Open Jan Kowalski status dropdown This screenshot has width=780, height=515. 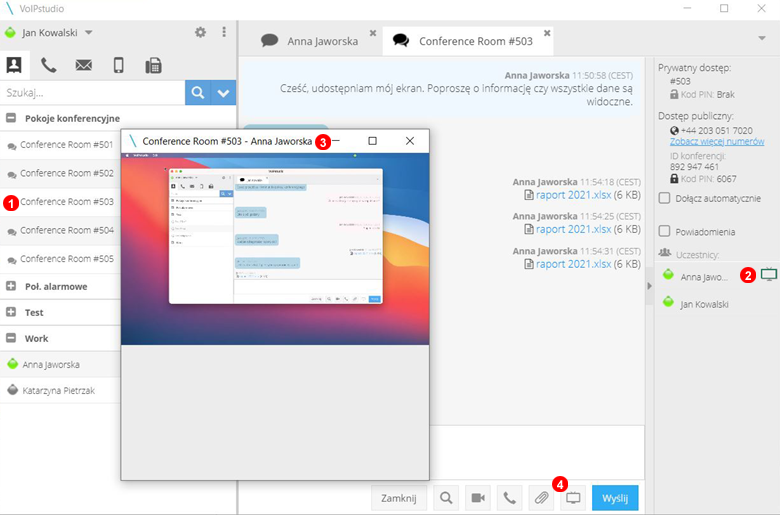point(89,32)
